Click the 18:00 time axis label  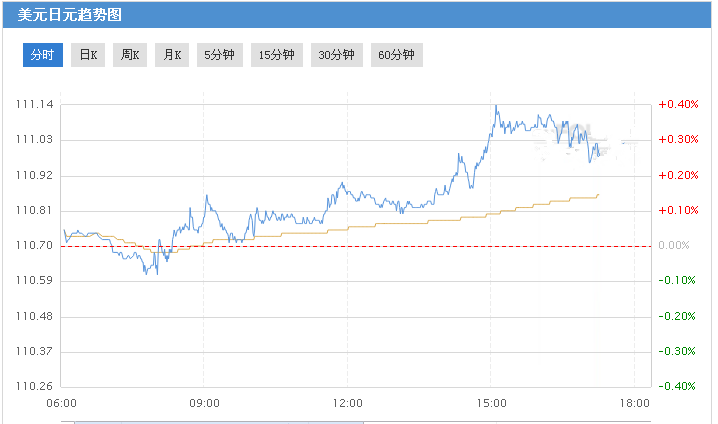pos(634,403)
